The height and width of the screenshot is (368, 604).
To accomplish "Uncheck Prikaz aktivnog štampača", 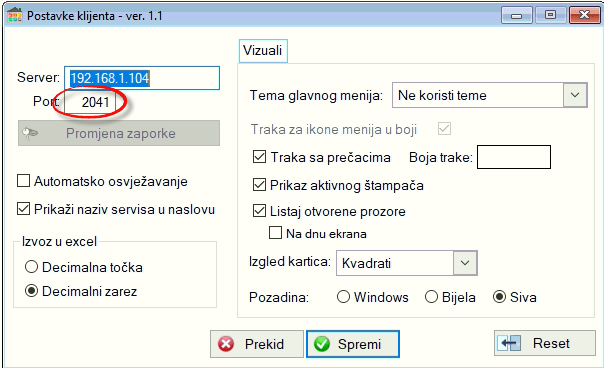I will pyautogui.click(x=259, y=185).
